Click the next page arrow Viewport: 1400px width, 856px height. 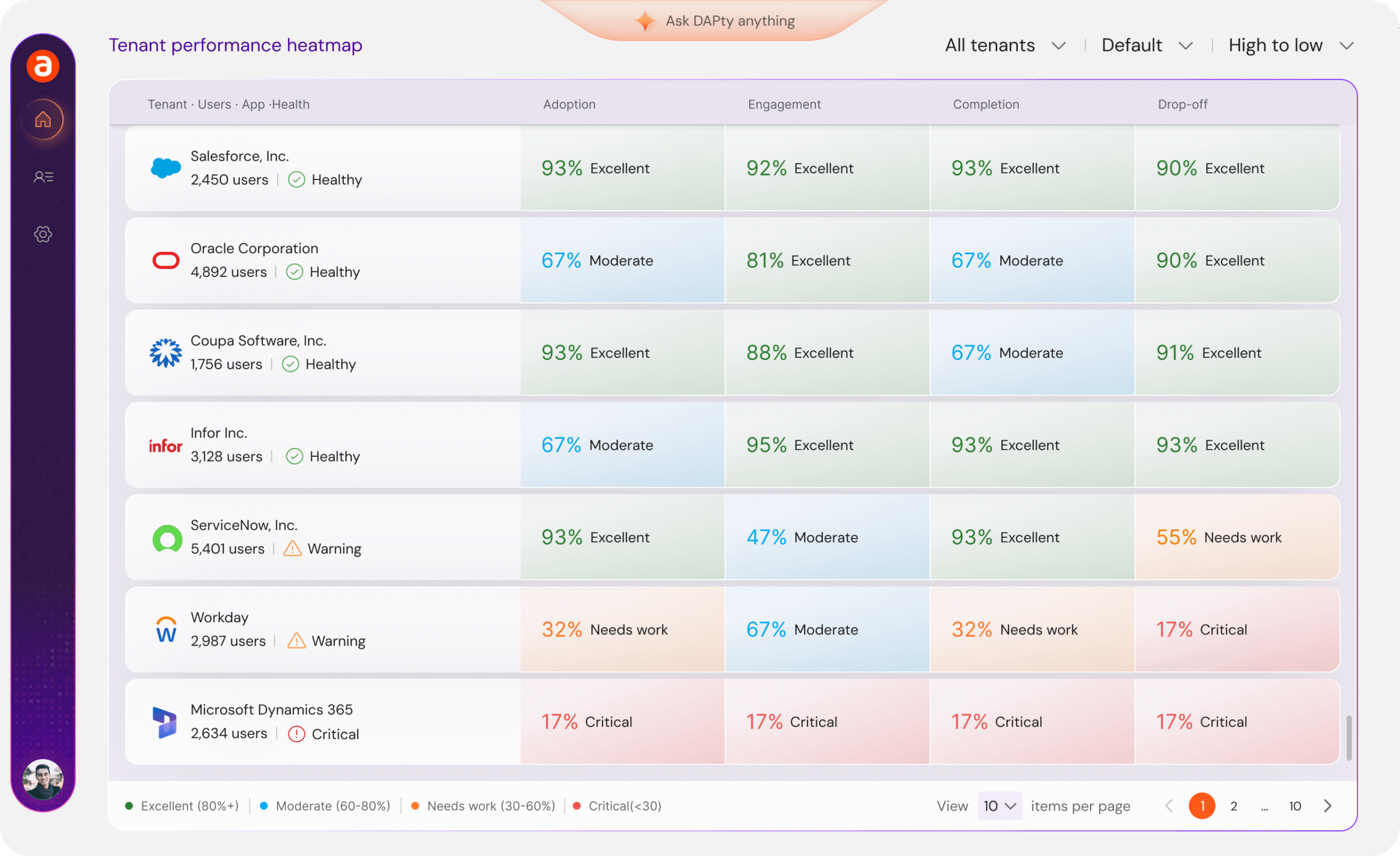pyautogui.click(x=1327, y=806)
